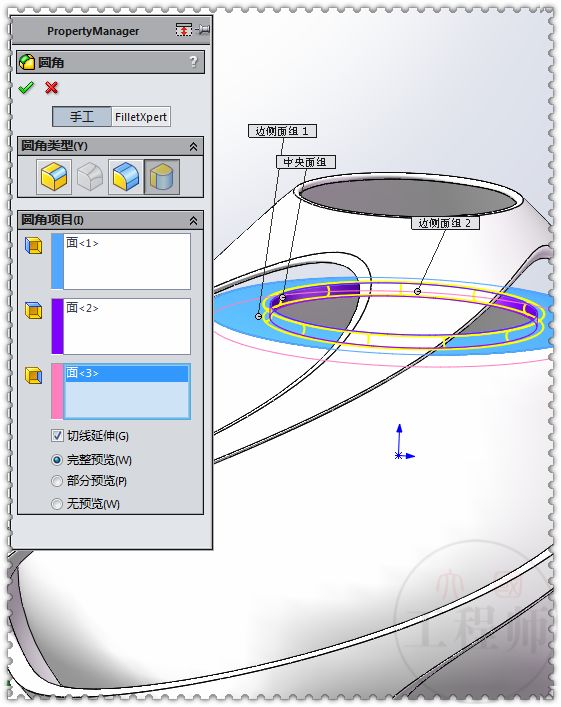Click the 中央面组 callout label
The height and width of the screenshot is (707, 561).
(x=306, y=162)
